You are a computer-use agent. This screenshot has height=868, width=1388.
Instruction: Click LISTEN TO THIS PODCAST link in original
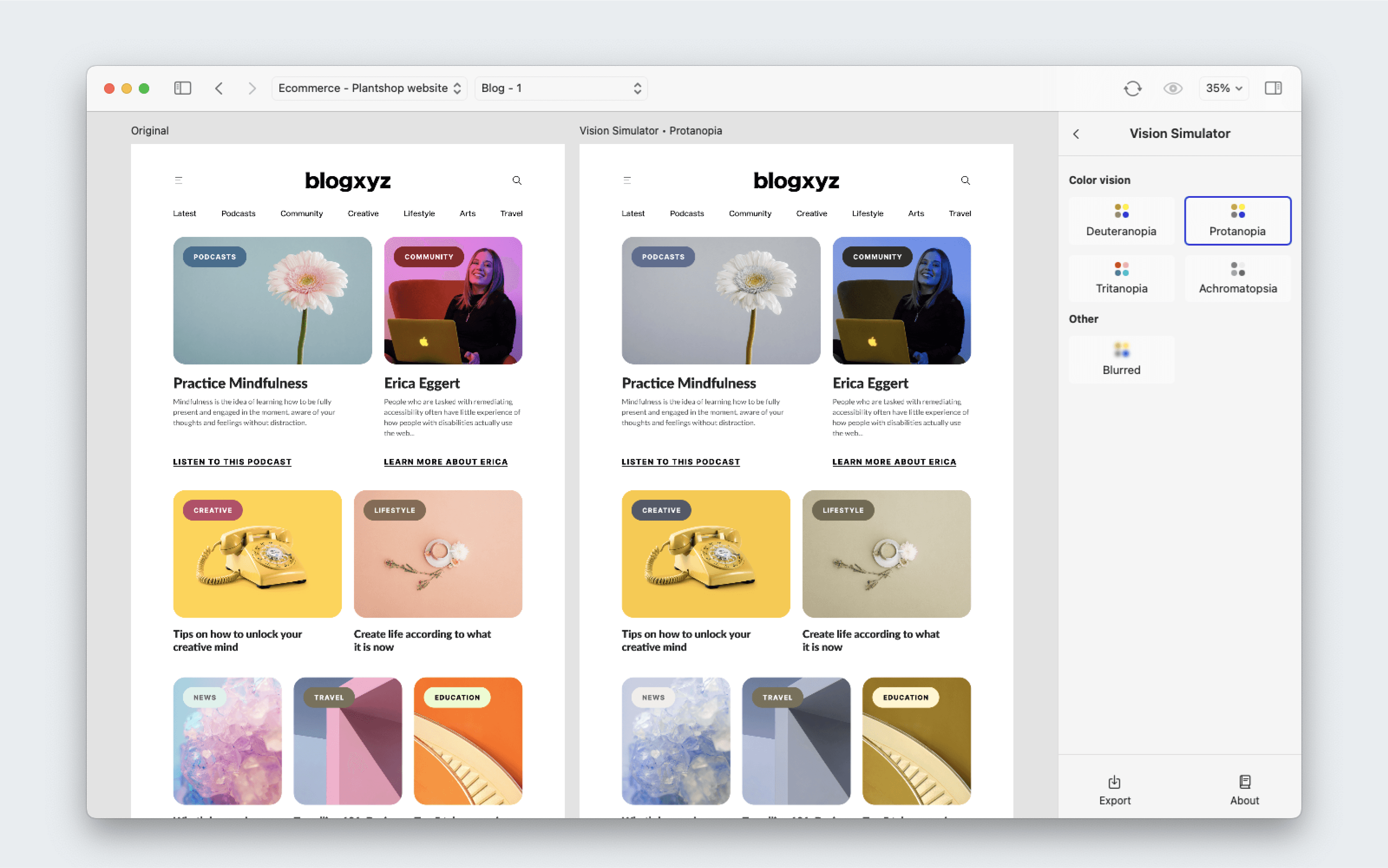point(232,462)
